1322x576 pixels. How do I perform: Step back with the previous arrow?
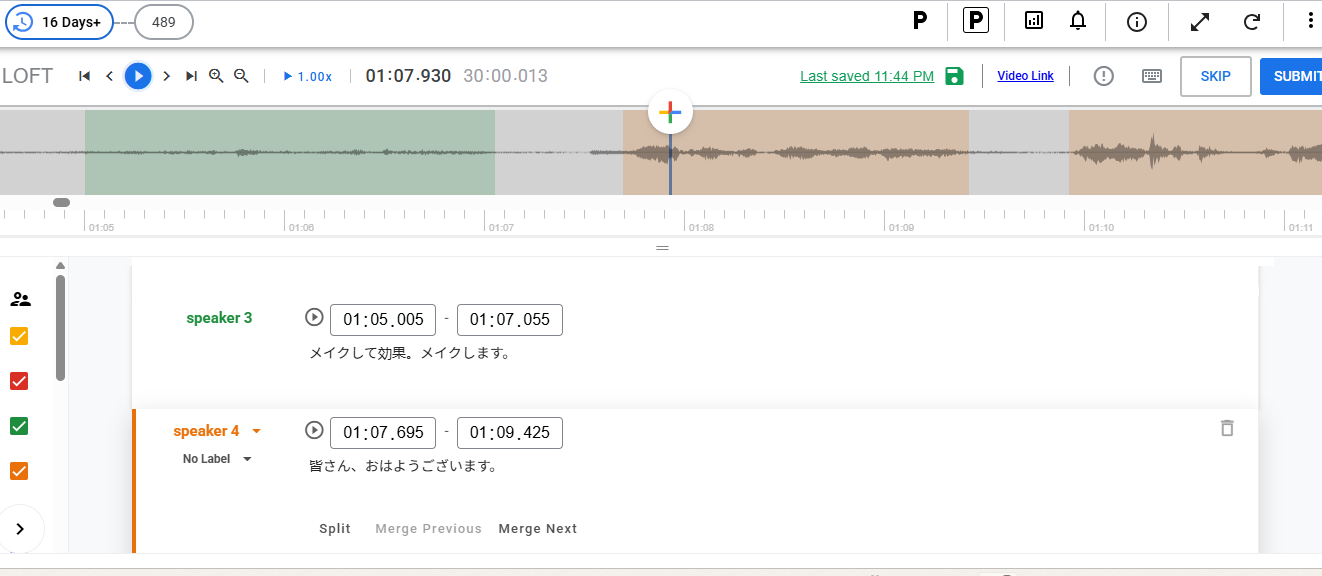110,76
